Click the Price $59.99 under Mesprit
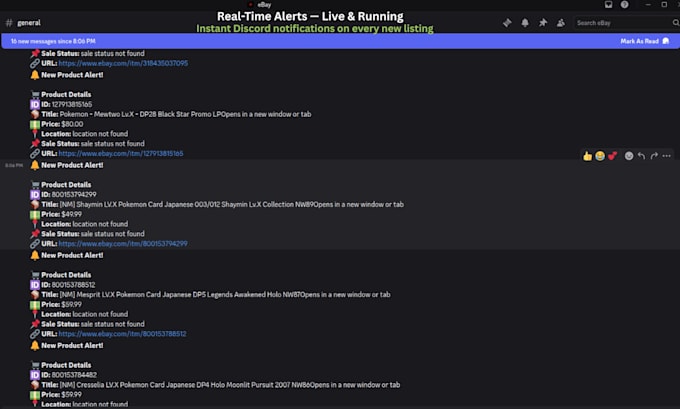 pos(61,305)
